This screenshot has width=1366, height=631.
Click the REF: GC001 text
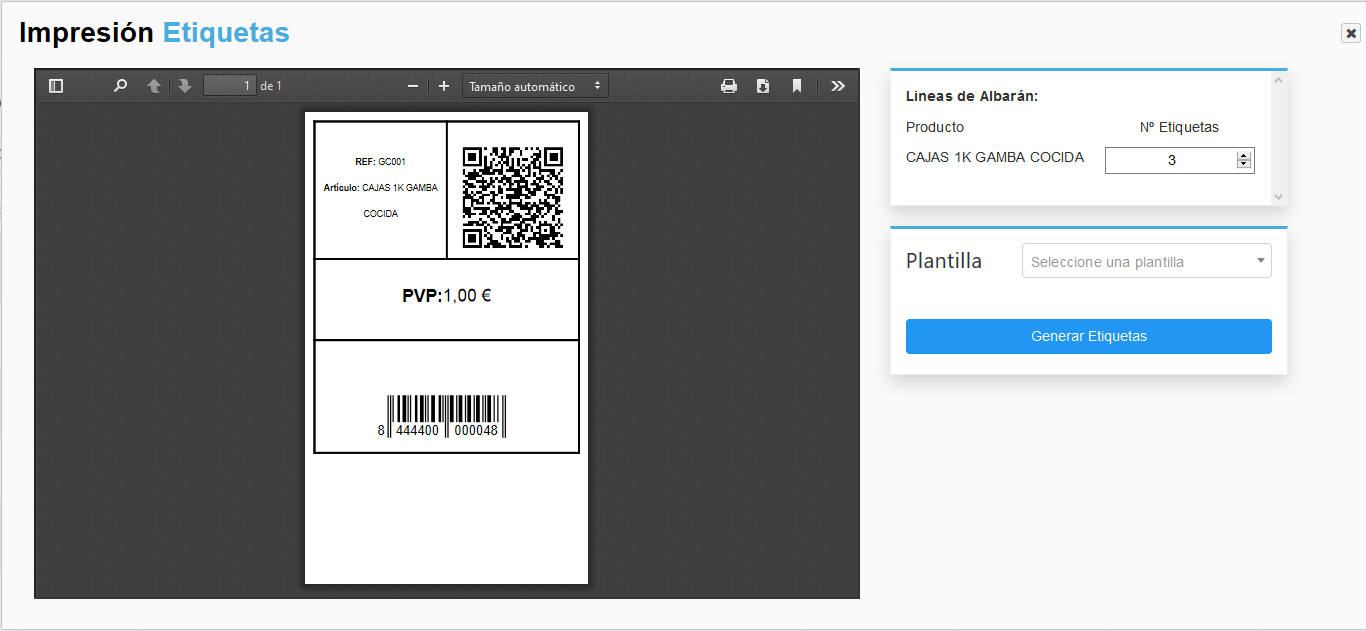click(x=381, y=161)
